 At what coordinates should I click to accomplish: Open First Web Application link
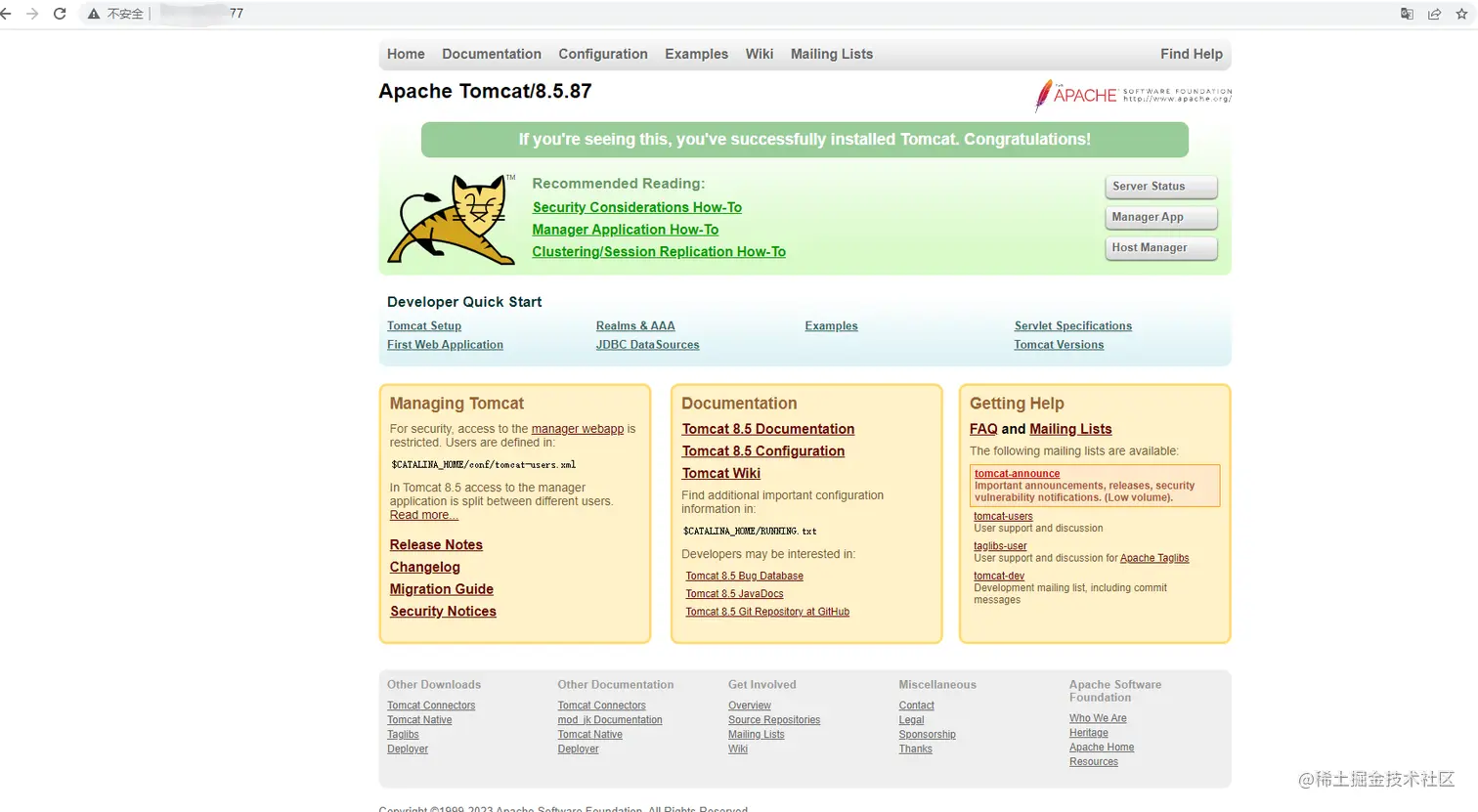coord(445,344)
